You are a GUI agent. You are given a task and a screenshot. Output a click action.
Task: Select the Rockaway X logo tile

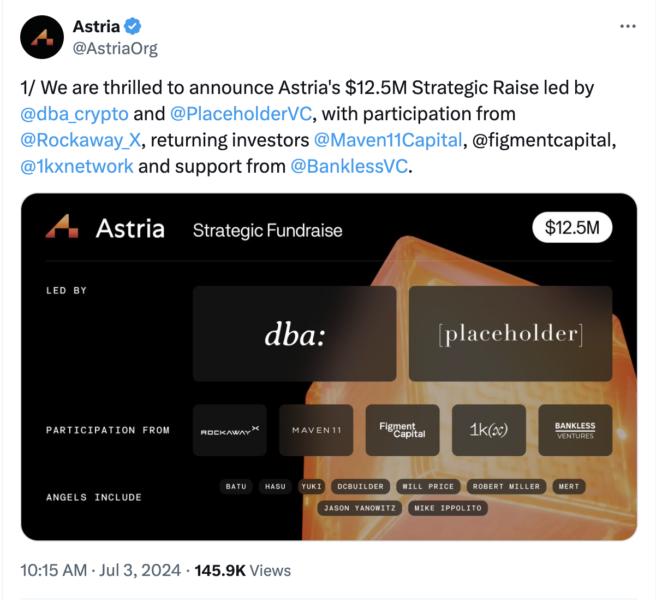click(230, 430)
